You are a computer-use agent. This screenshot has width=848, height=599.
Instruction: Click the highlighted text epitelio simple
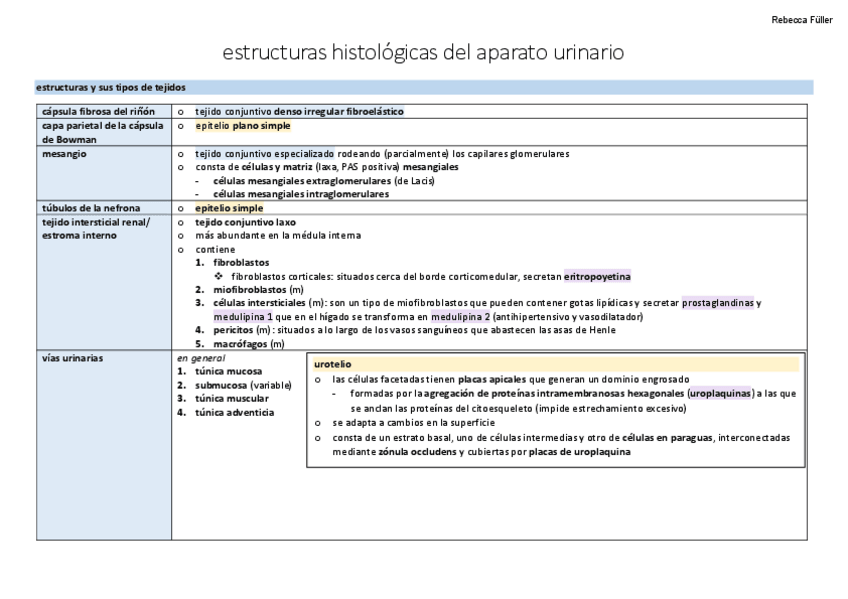click(227, 208)
